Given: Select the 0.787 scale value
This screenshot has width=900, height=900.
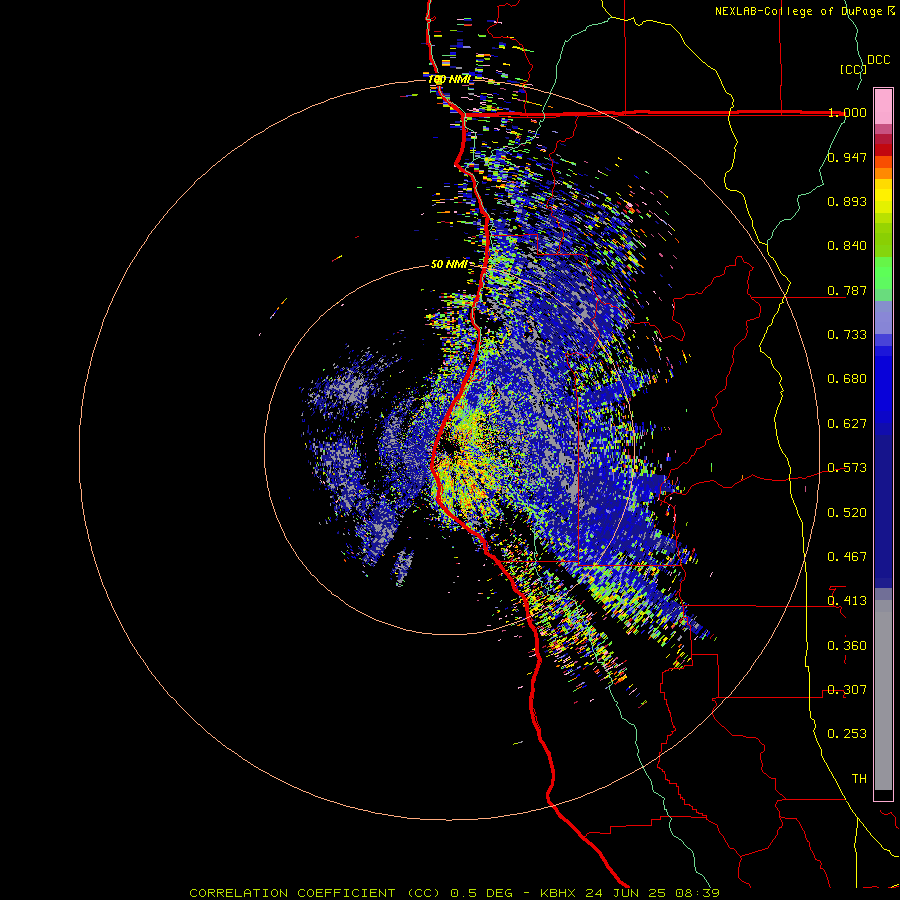Looking at the screenshot, I should (847, 290).
